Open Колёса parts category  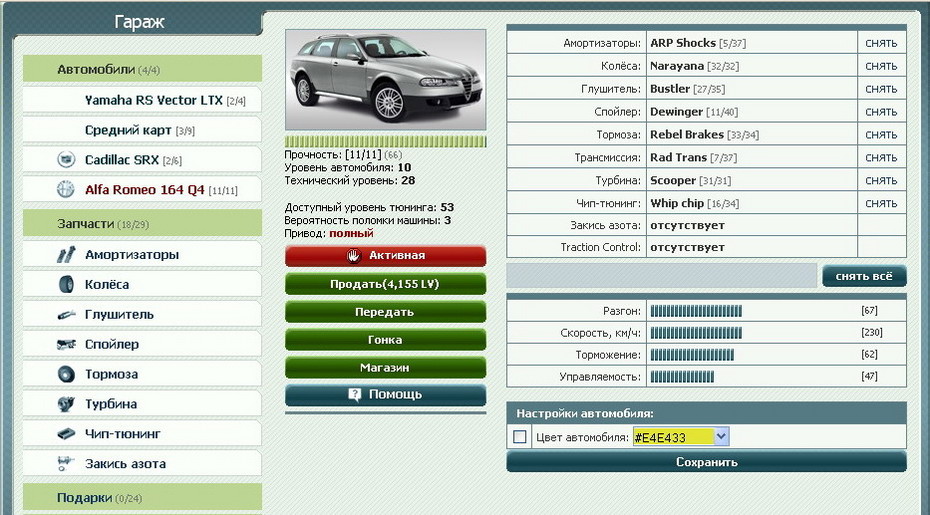pyautogui.click(x=142, y=284)
